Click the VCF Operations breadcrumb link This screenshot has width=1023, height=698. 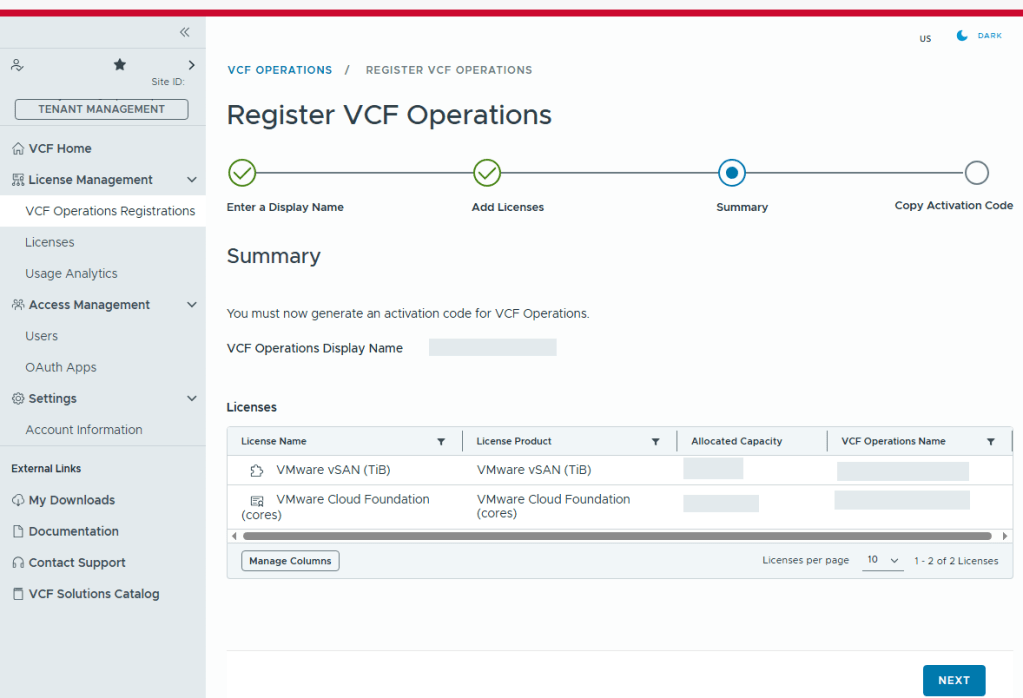point(279,70)
